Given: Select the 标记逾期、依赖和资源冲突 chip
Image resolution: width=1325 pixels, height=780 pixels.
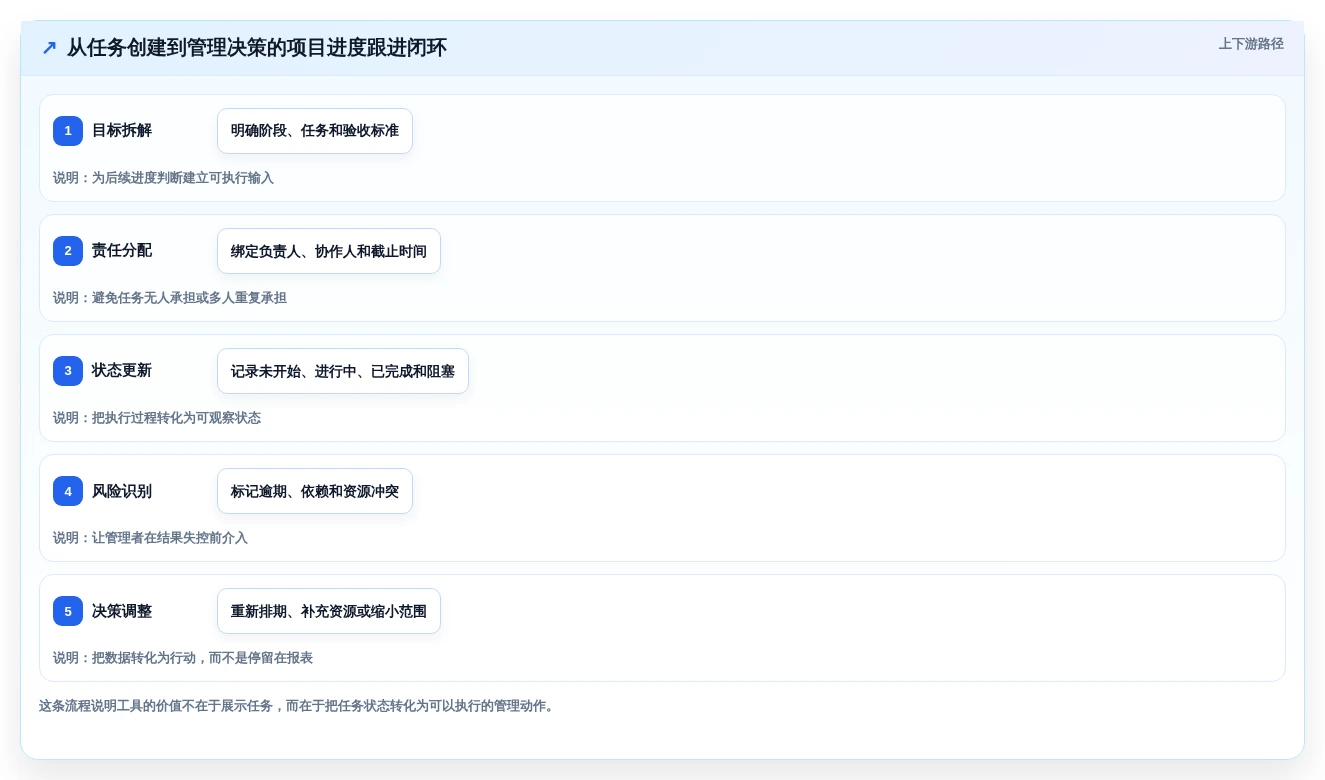Looking at the screenshot, I should (315, 491).
